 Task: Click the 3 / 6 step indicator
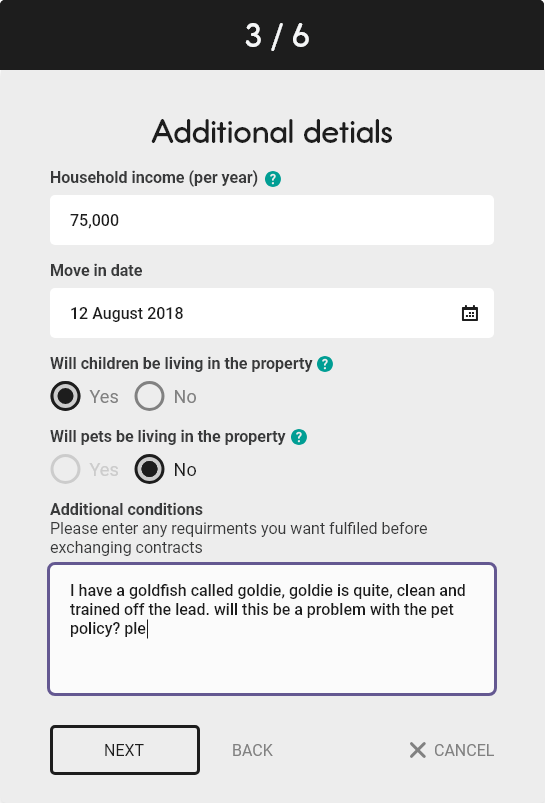coord(277,36)
